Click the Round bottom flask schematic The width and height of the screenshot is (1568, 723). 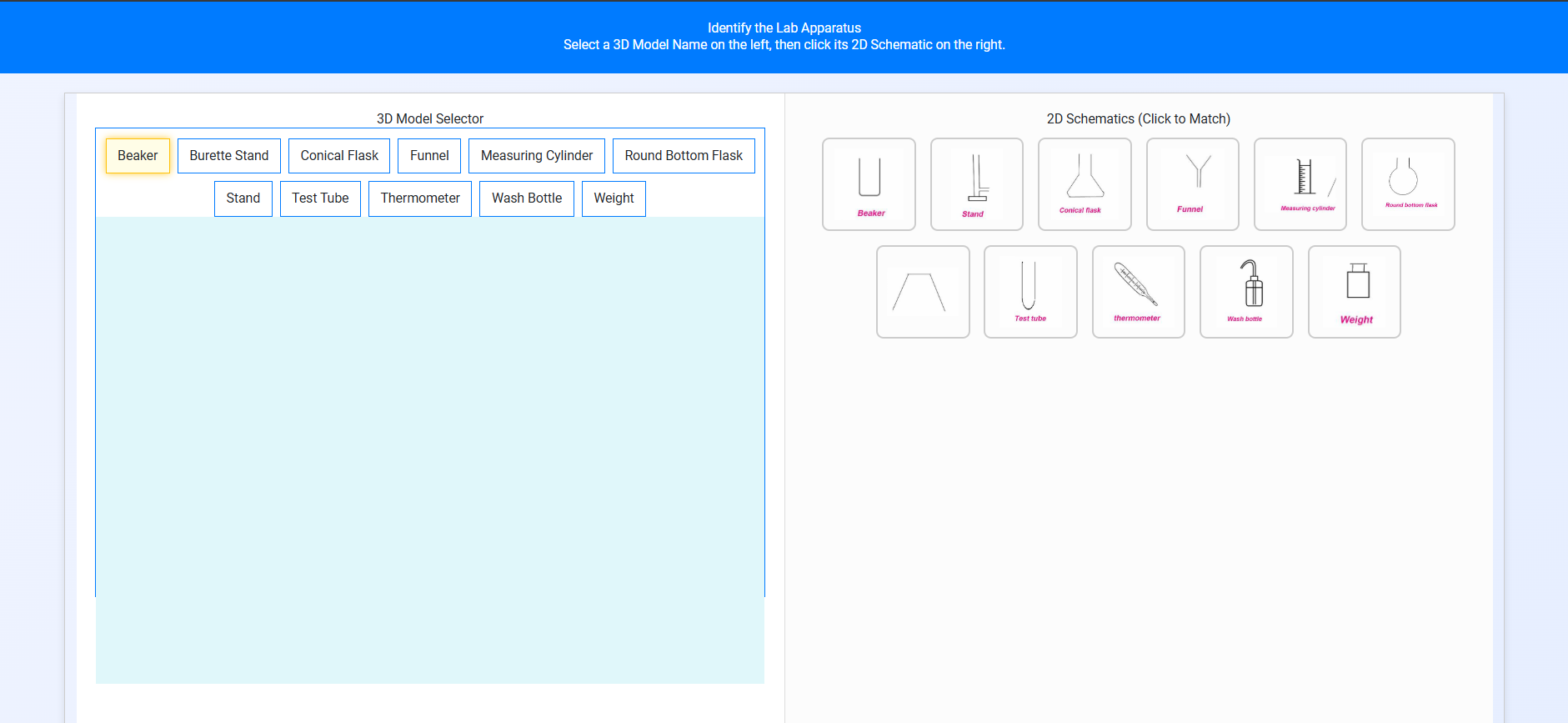click(1408, 184)
